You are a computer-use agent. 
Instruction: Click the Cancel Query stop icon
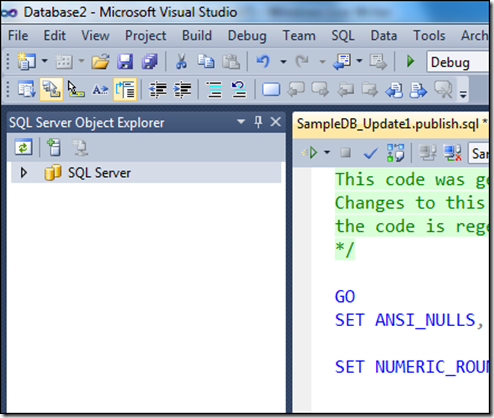346,153
